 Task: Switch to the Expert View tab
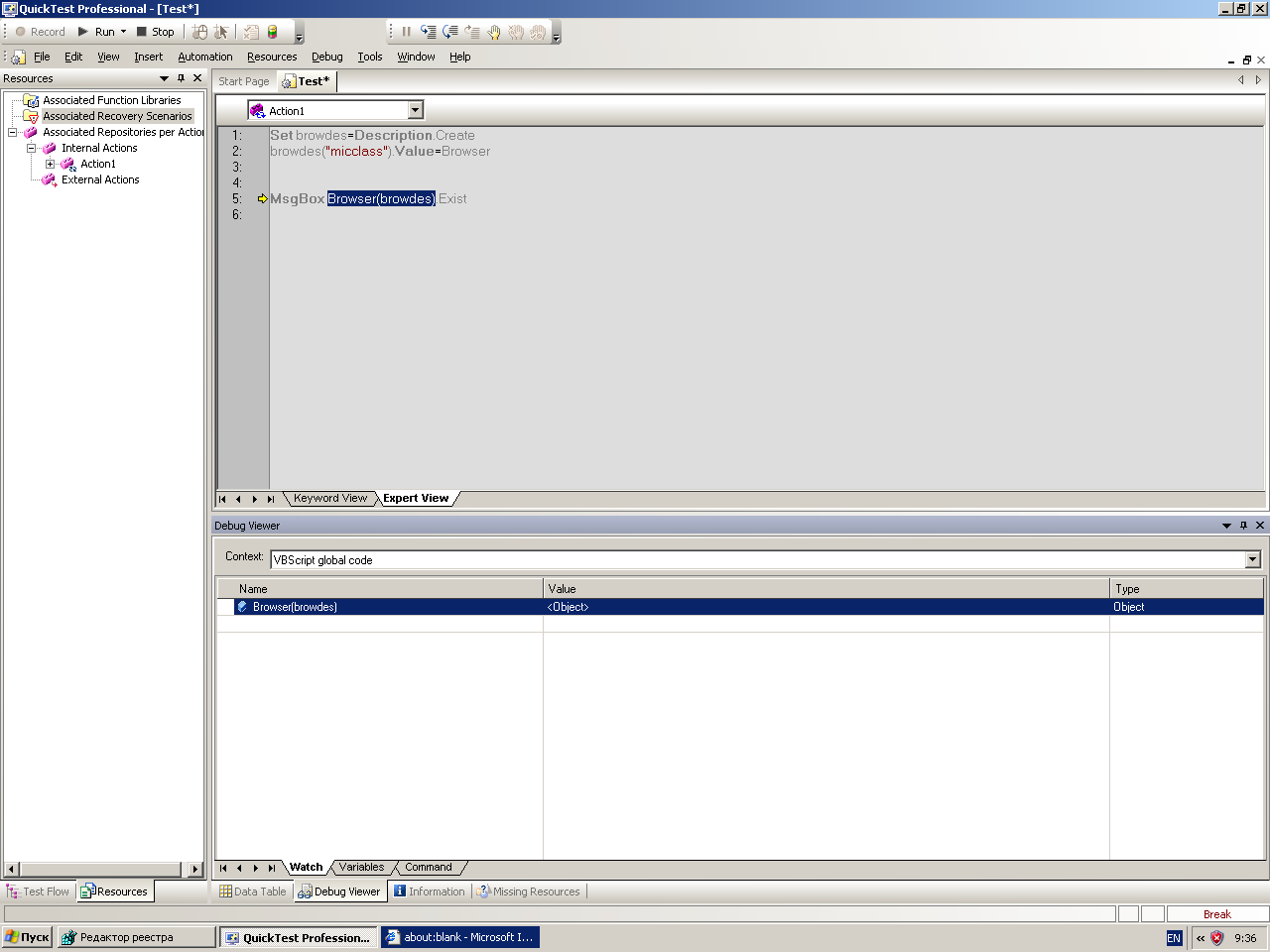416,498
